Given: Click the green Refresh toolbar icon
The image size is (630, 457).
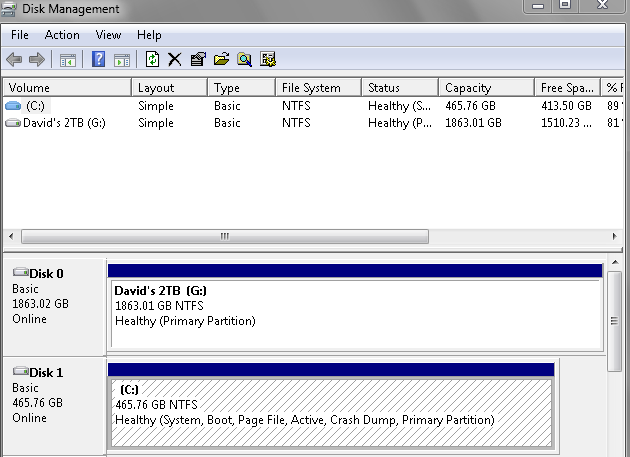Looking at the screenshot, I should click(x=152, y=59).
